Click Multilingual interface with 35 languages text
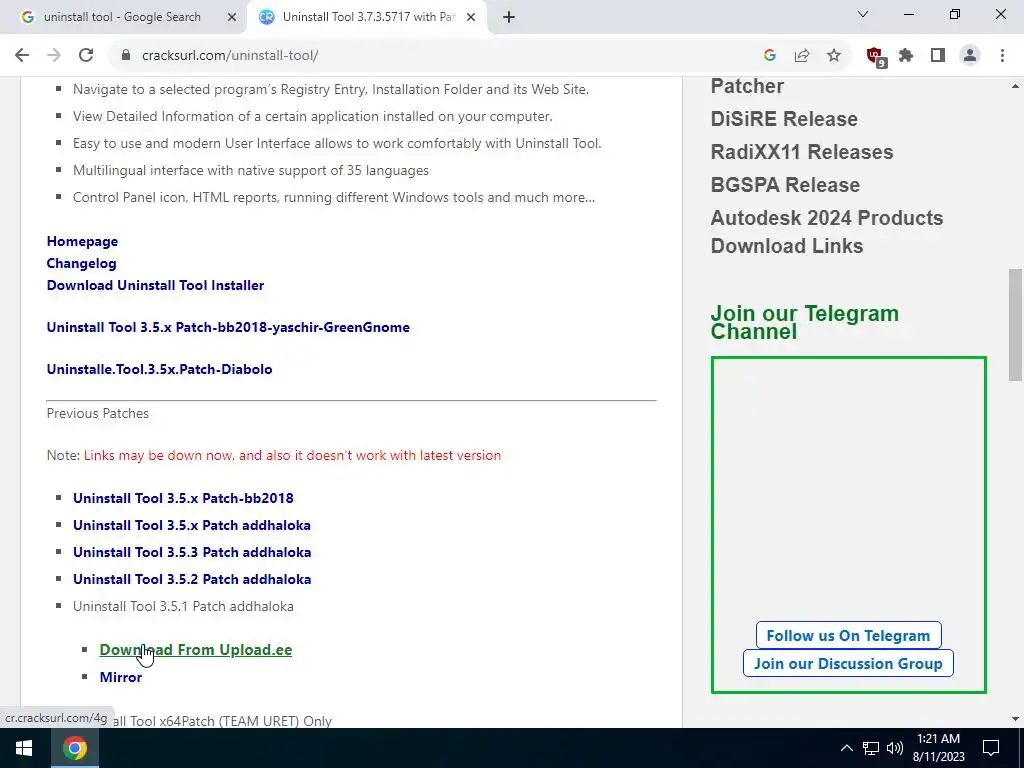 click(x=251, y=170)
